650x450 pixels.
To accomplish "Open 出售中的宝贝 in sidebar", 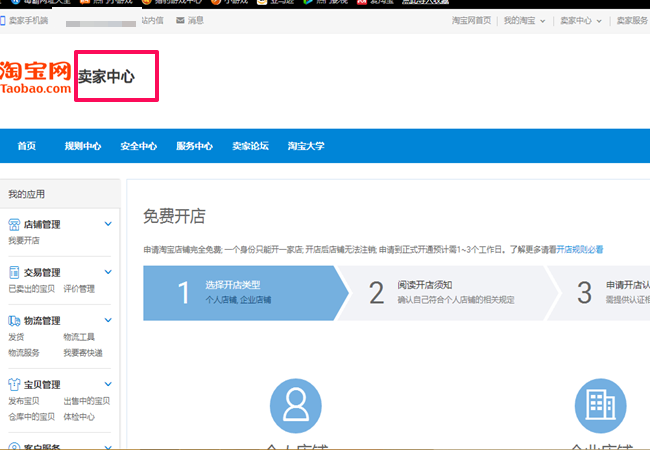I will [x=87, y=401].
